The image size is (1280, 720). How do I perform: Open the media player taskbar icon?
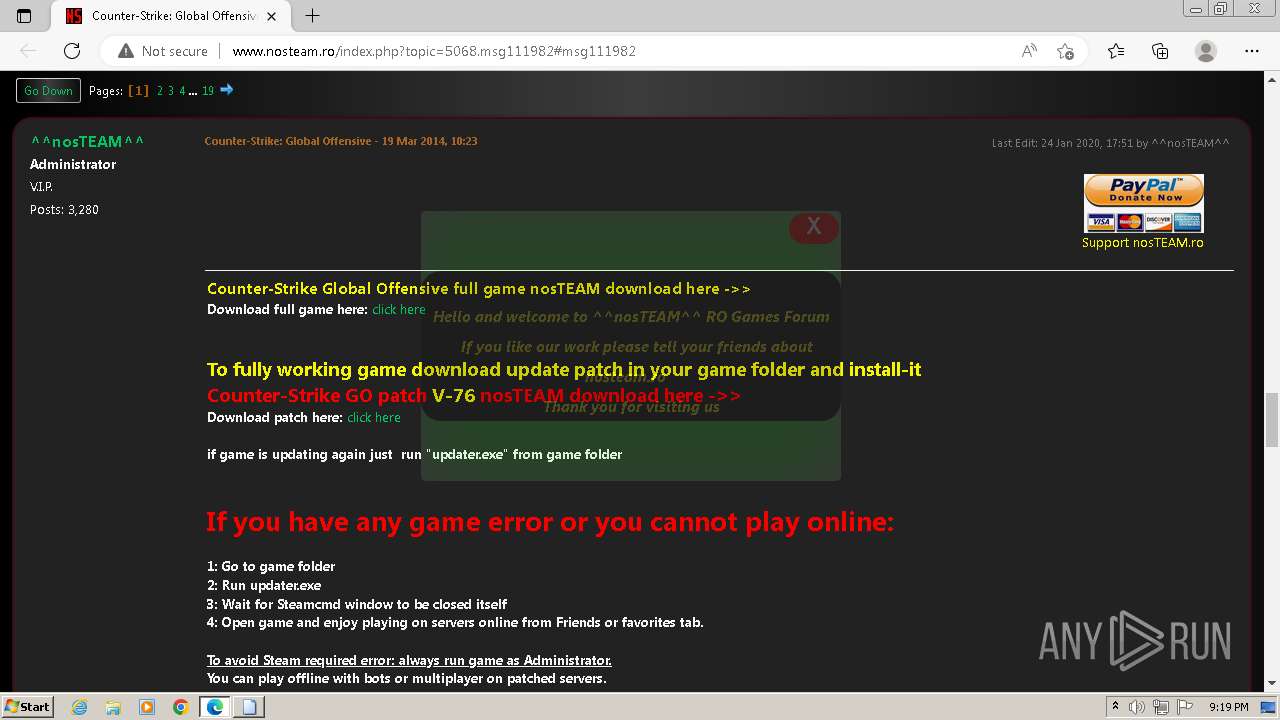(x=147, y=707)
